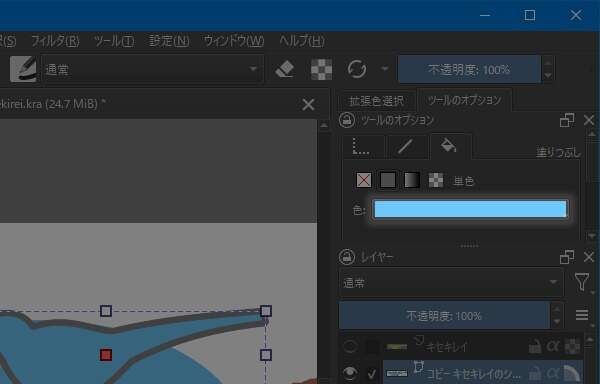Toggle the checkmark on コピー キセキレイ layer
Image resolution: width=600 pixels, height=384 pixels.
point(371,374)
